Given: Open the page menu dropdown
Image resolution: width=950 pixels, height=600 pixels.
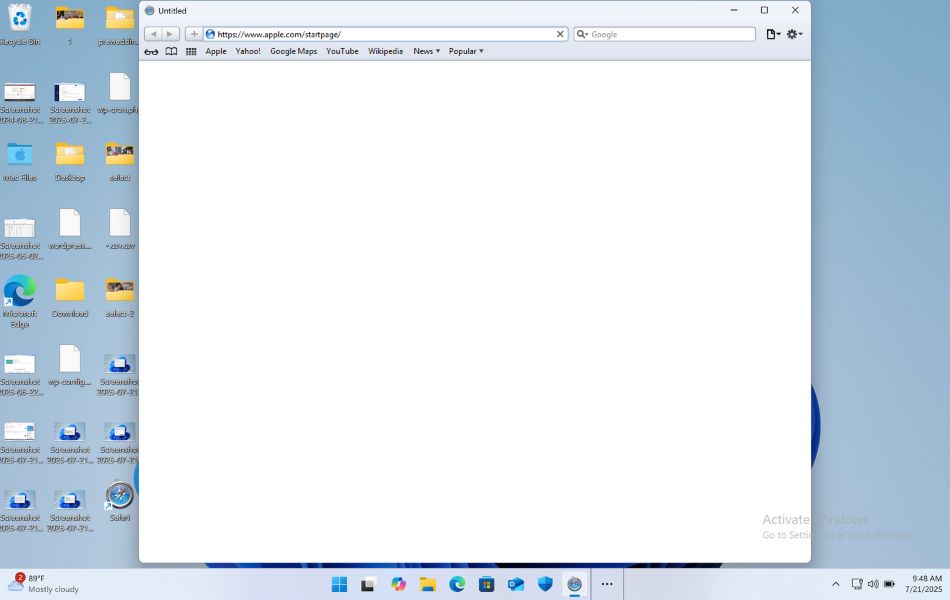Looking at the screenshot, I should click(772, 34).
